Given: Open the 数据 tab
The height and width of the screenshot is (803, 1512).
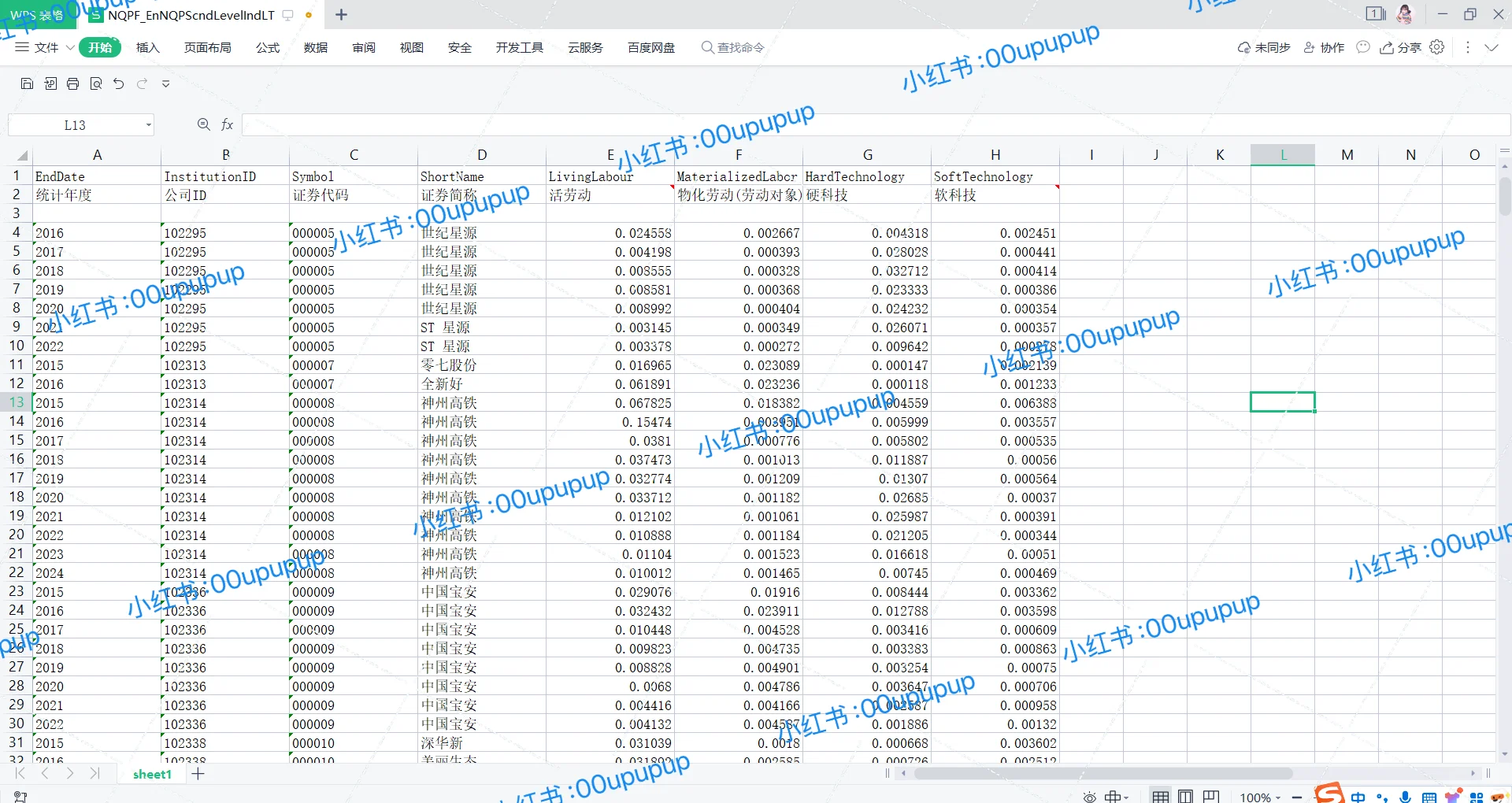Looking at the screenshot, I should [316, 47].
